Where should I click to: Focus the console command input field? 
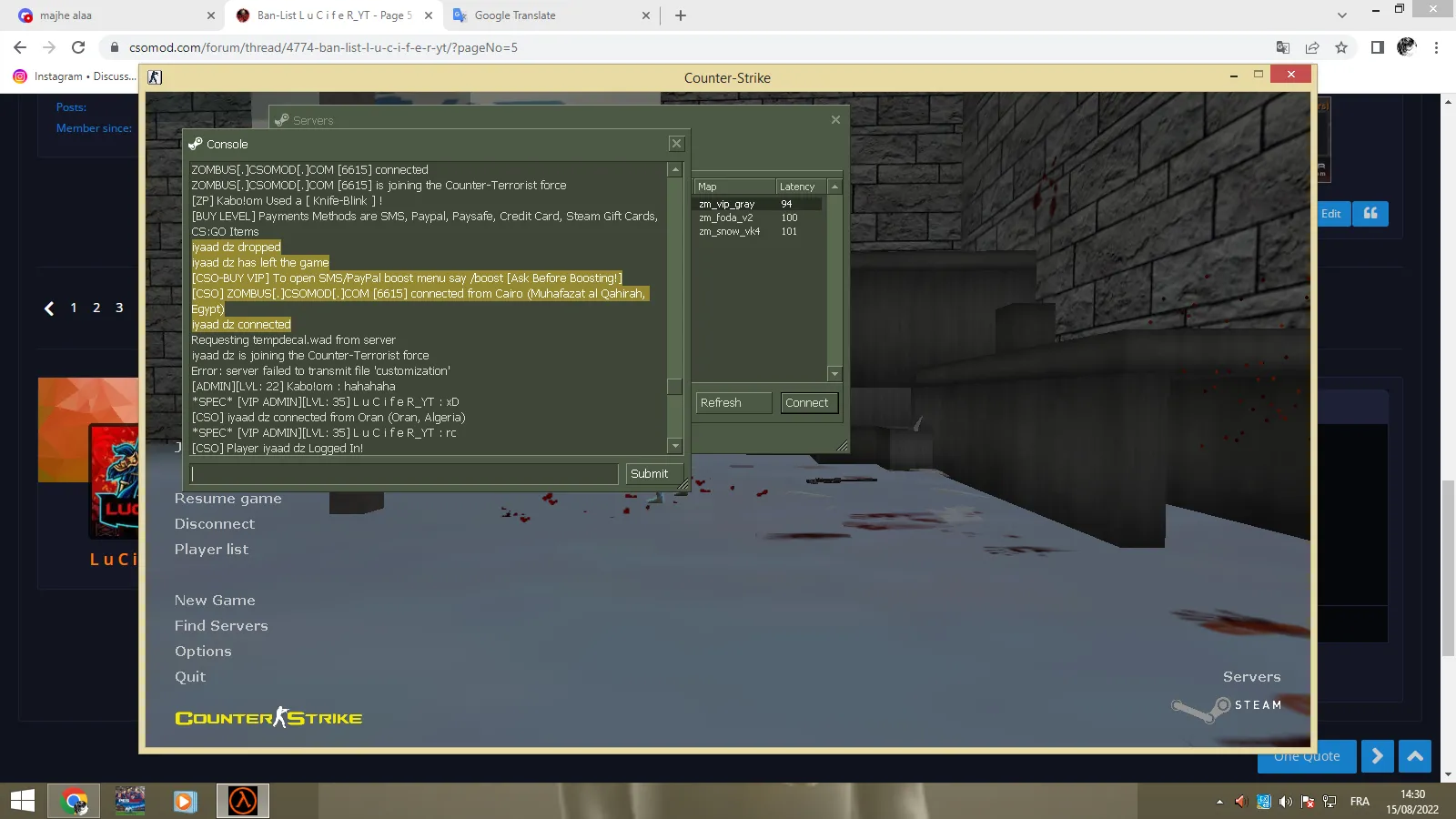coord(403,474)
